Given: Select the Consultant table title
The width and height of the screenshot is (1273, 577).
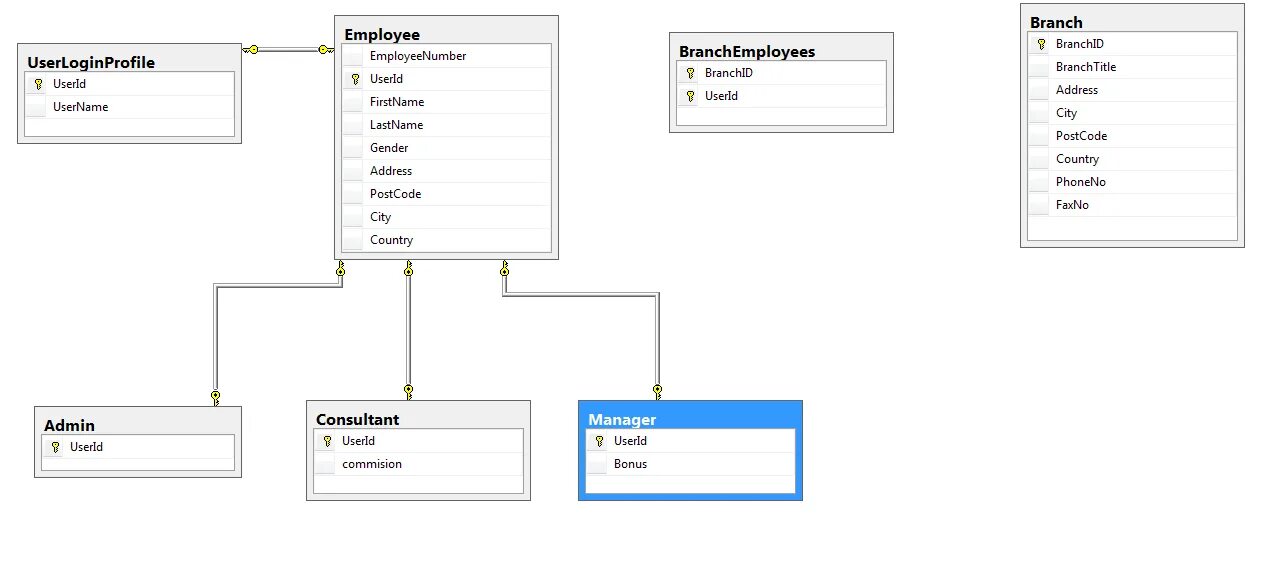Looking at the screenshot, I should [x=357, y=419].
